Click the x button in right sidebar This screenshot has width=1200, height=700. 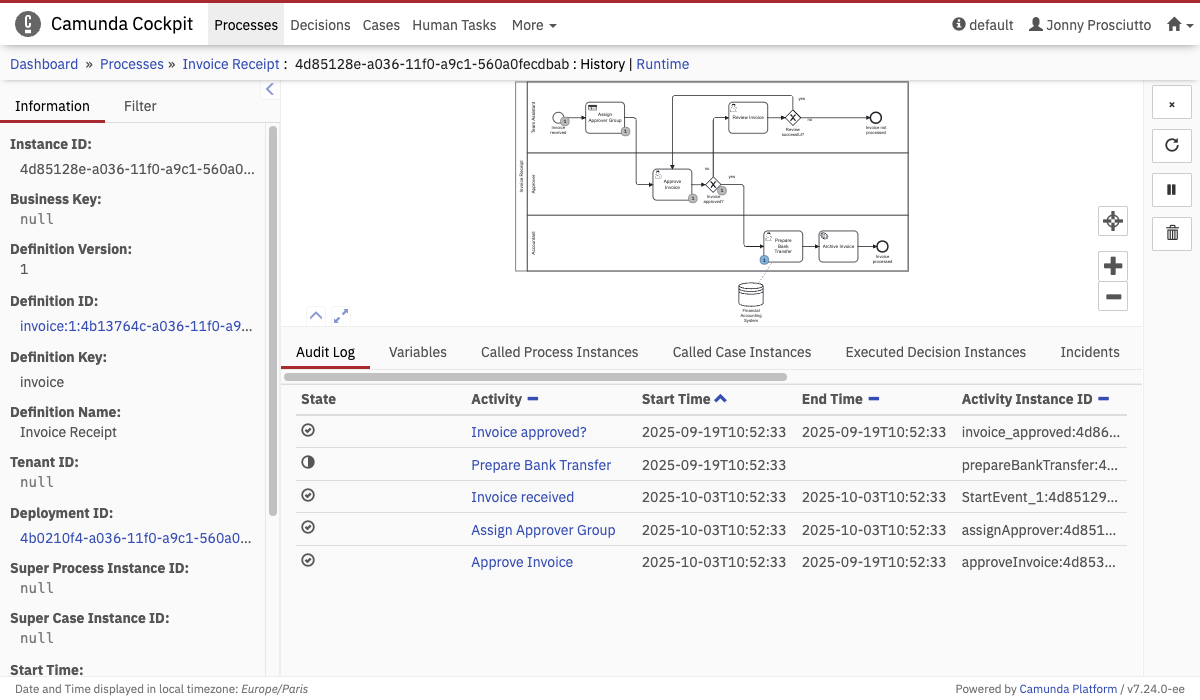pyautogui.click(x=1172, y=104)
